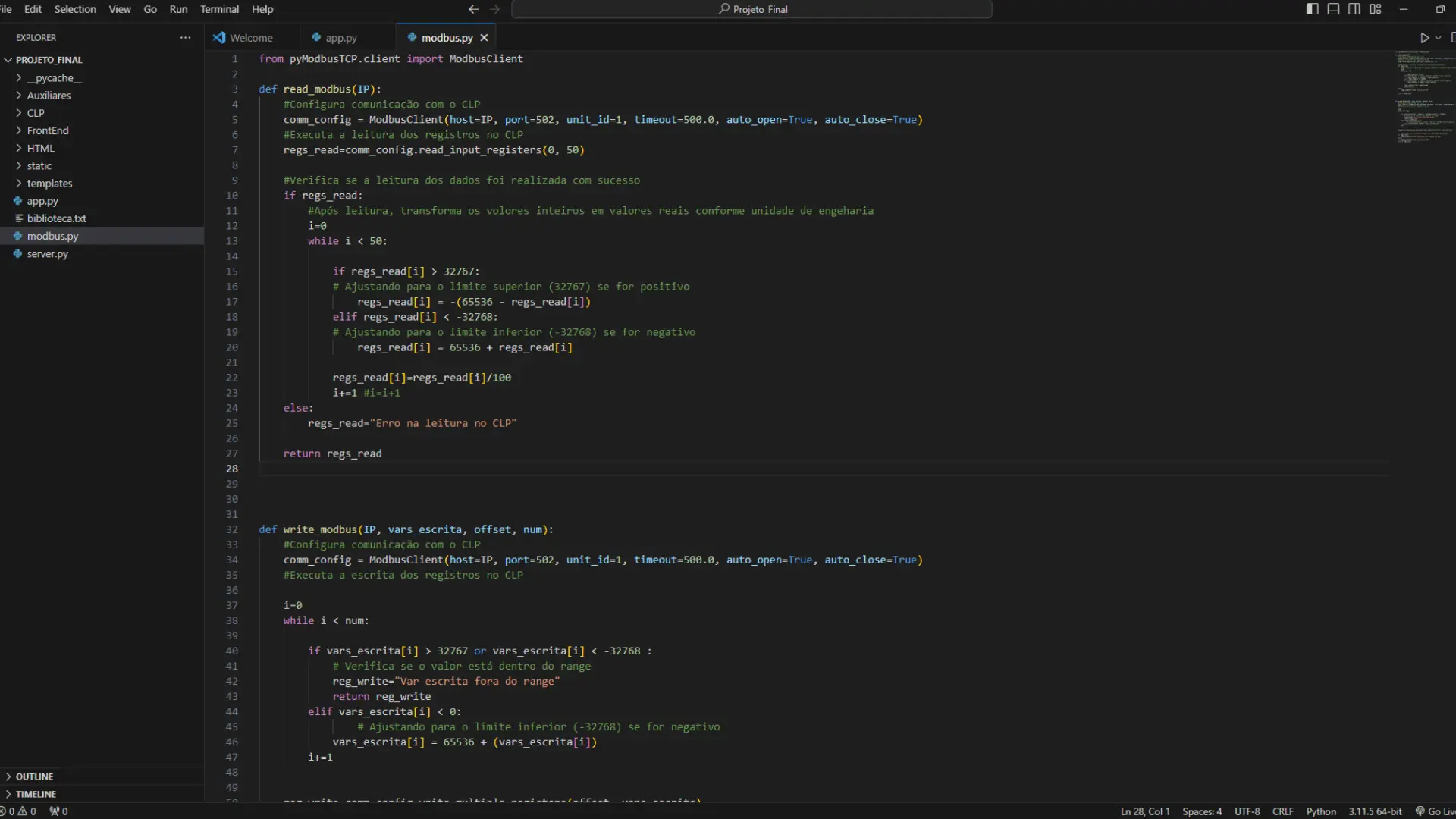Change encoding via UTF-8
Screen dimensions: 1456x819
[x=1247, y=811]
